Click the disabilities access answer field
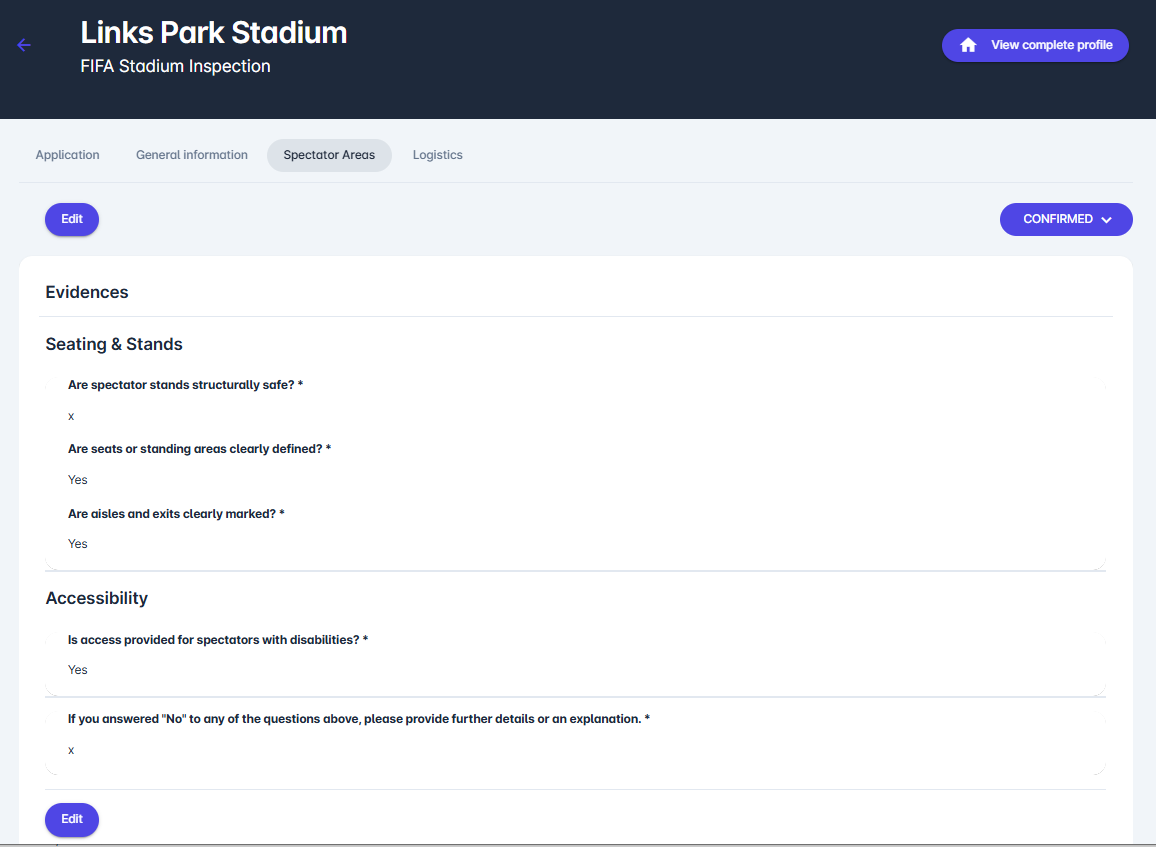The height and width of the screenshot is (847, 1156). pos(78,670)
